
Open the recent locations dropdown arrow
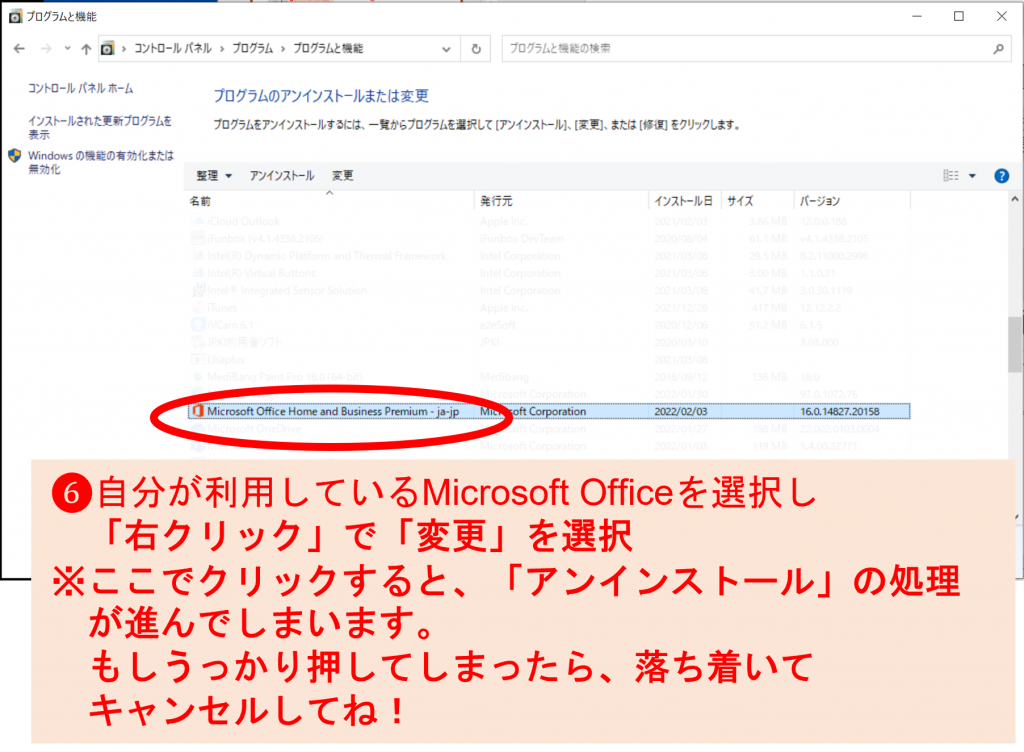pos(67,48)
